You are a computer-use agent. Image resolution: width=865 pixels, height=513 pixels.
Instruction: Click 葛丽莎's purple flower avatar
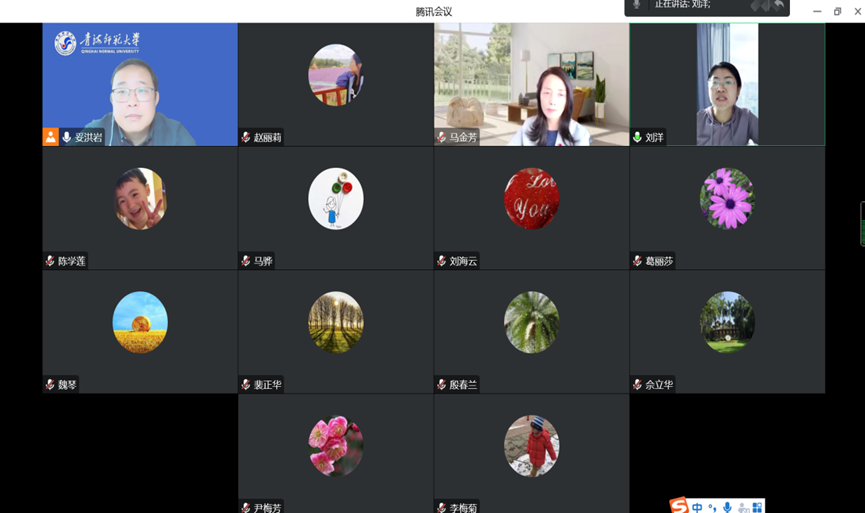[727, 198]
